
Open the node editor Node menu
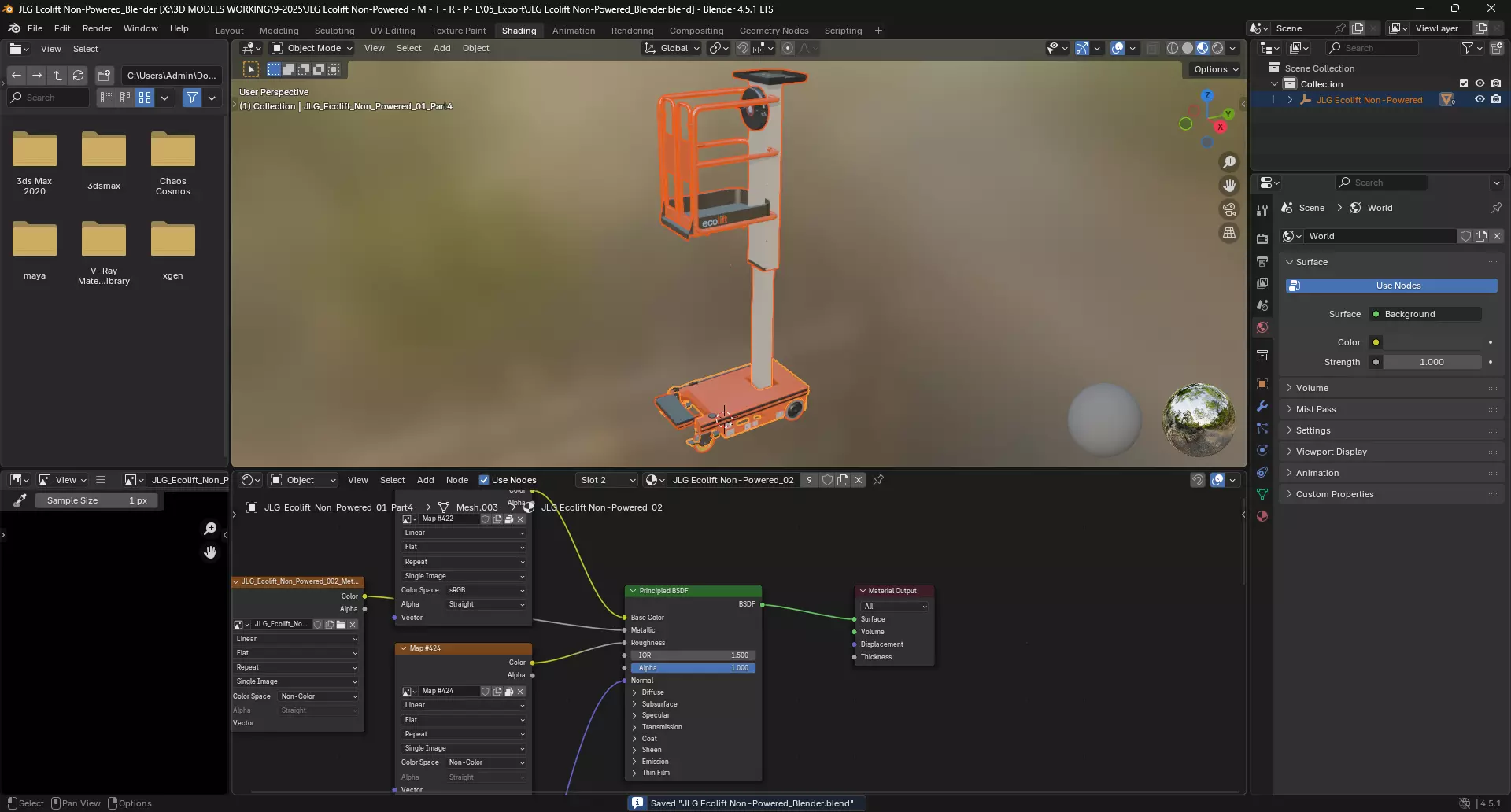[456, 480]
